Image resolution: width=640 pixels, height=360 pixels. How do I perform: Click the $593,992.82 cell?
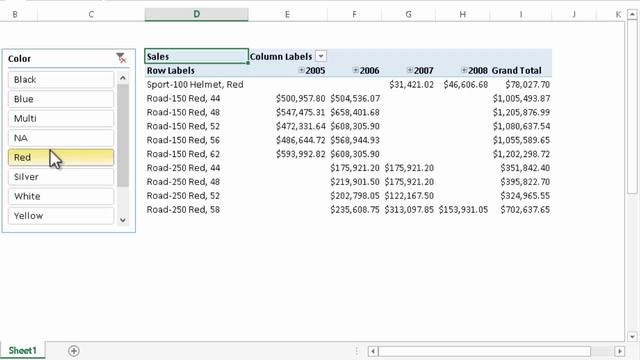300,154
